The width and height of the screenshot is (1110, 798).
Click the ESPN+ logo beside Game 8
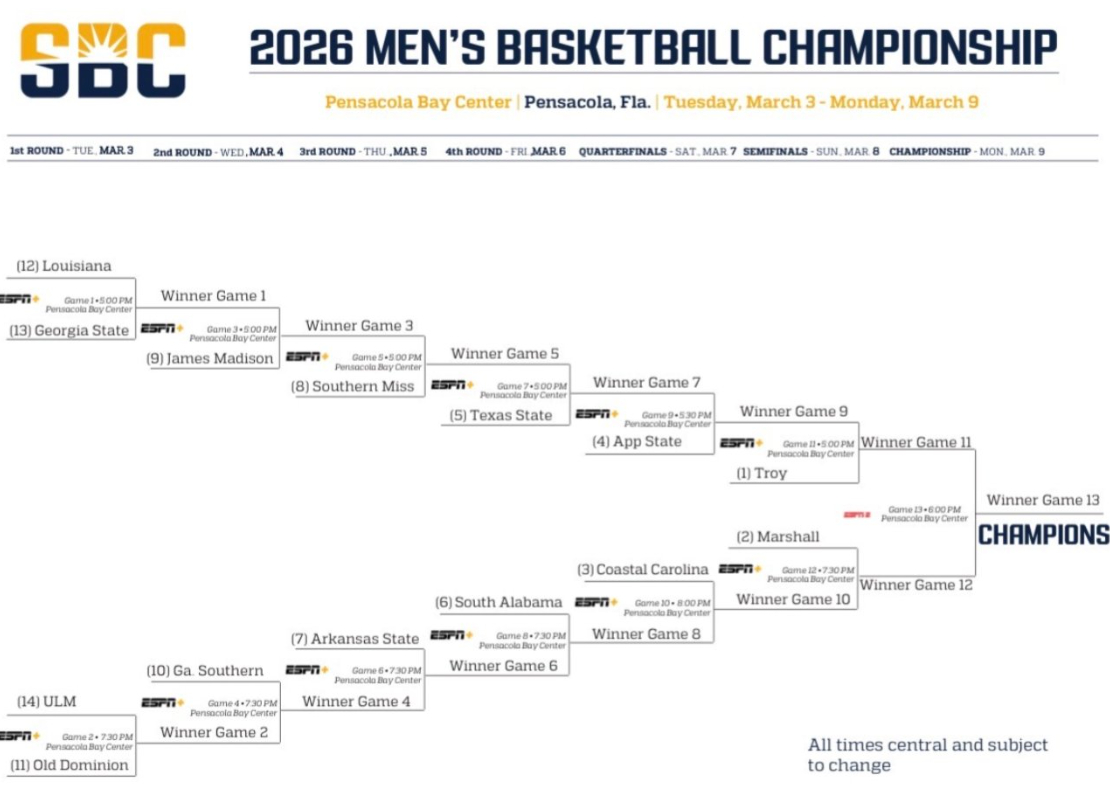click(x=451, y=635)
